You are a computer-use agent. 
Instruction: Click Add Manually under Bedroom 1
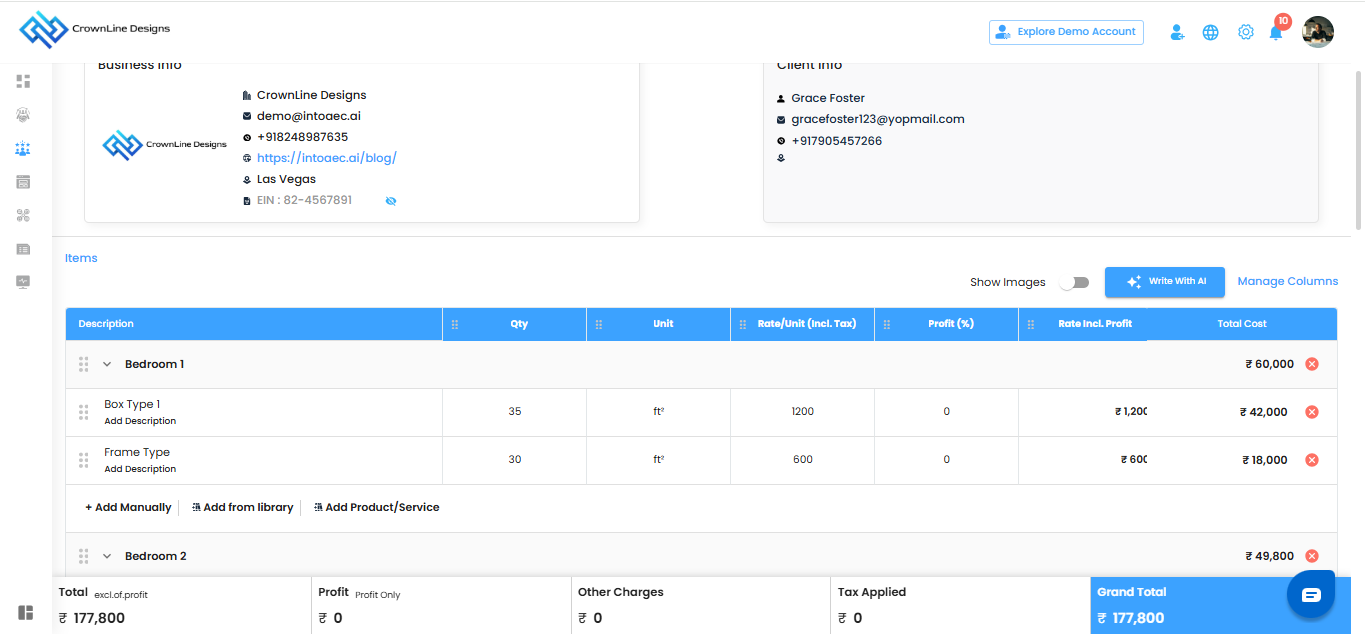[128, 507]
